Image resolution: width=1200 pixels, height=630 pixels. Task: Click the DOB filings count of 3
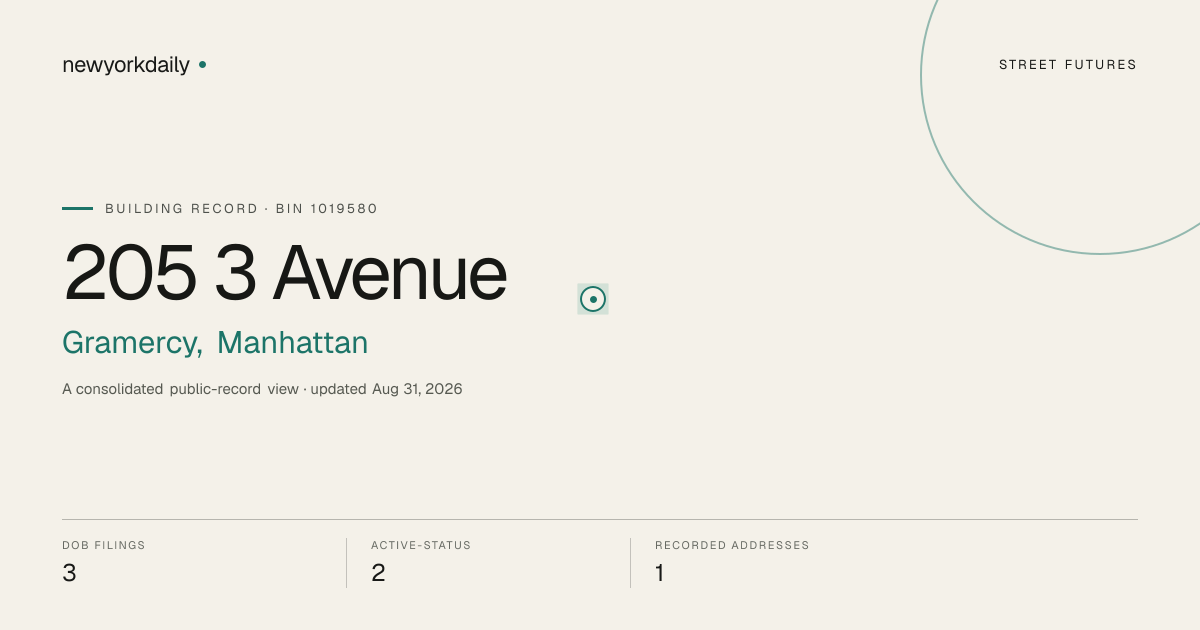pyautogui.click(x=69, y=573)
